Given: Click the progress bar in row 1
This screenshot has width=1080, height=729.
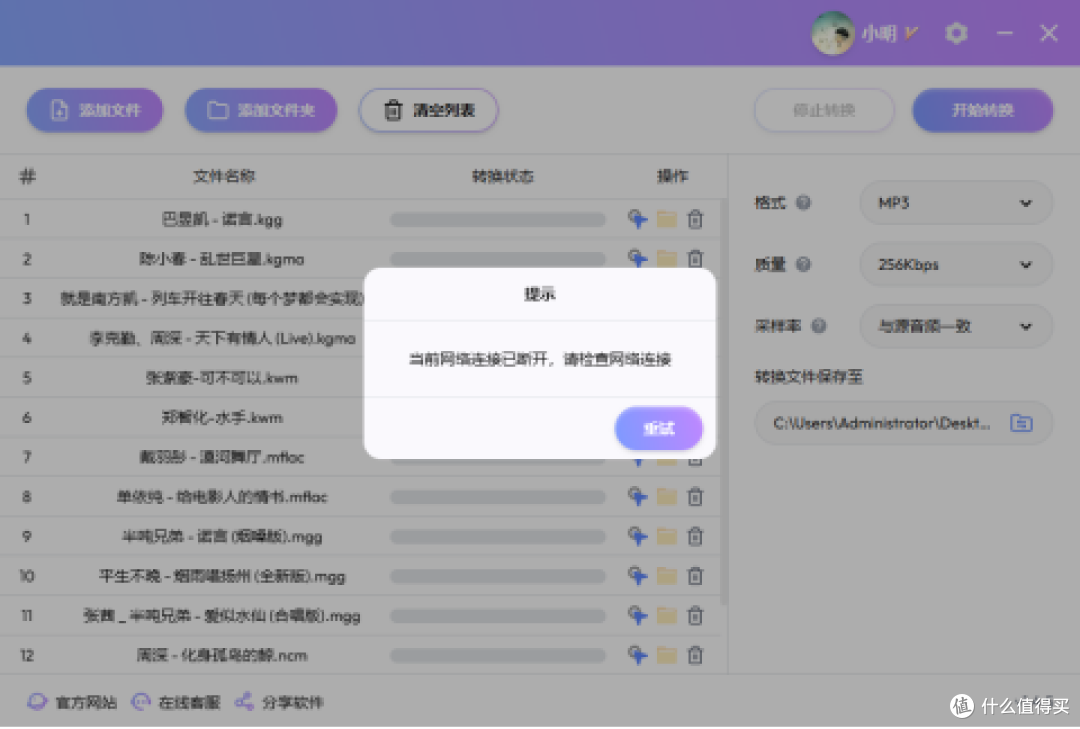Looking at the screenshot, I should [x=498, y=220].
